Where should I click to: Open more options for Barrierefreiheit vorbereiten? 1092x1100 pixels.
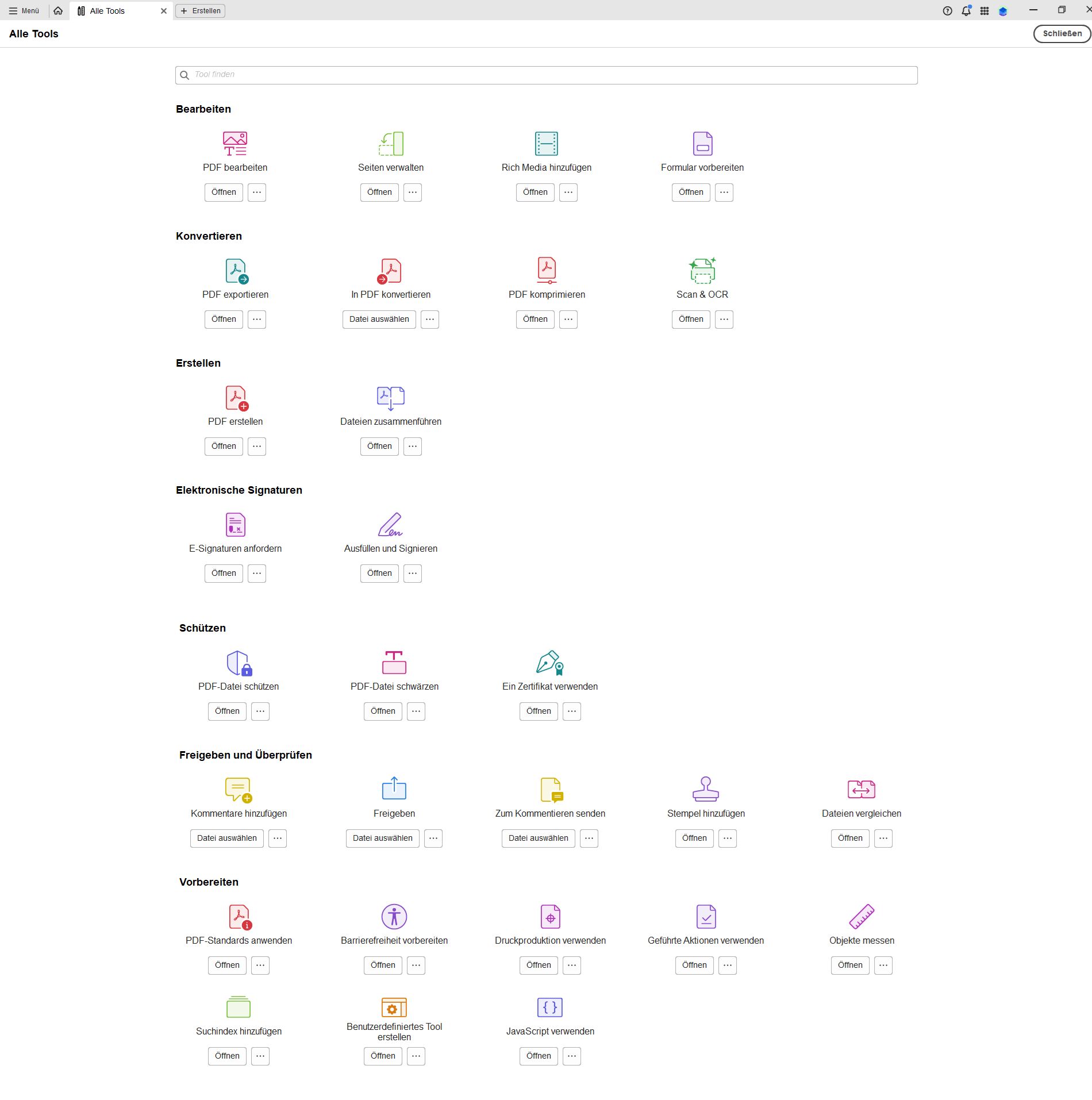416,966
